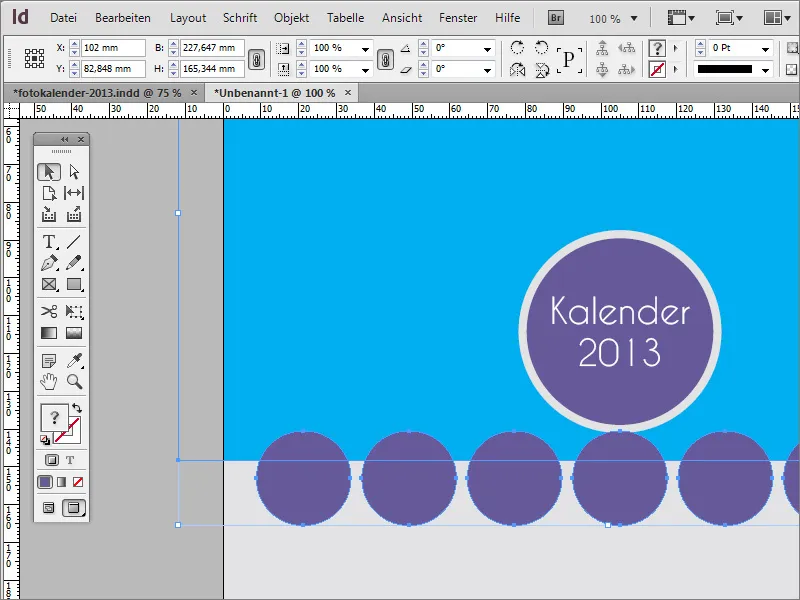Open the Tabelle menu
Screen dimensions: 800x600
click(x=345, y=18)
